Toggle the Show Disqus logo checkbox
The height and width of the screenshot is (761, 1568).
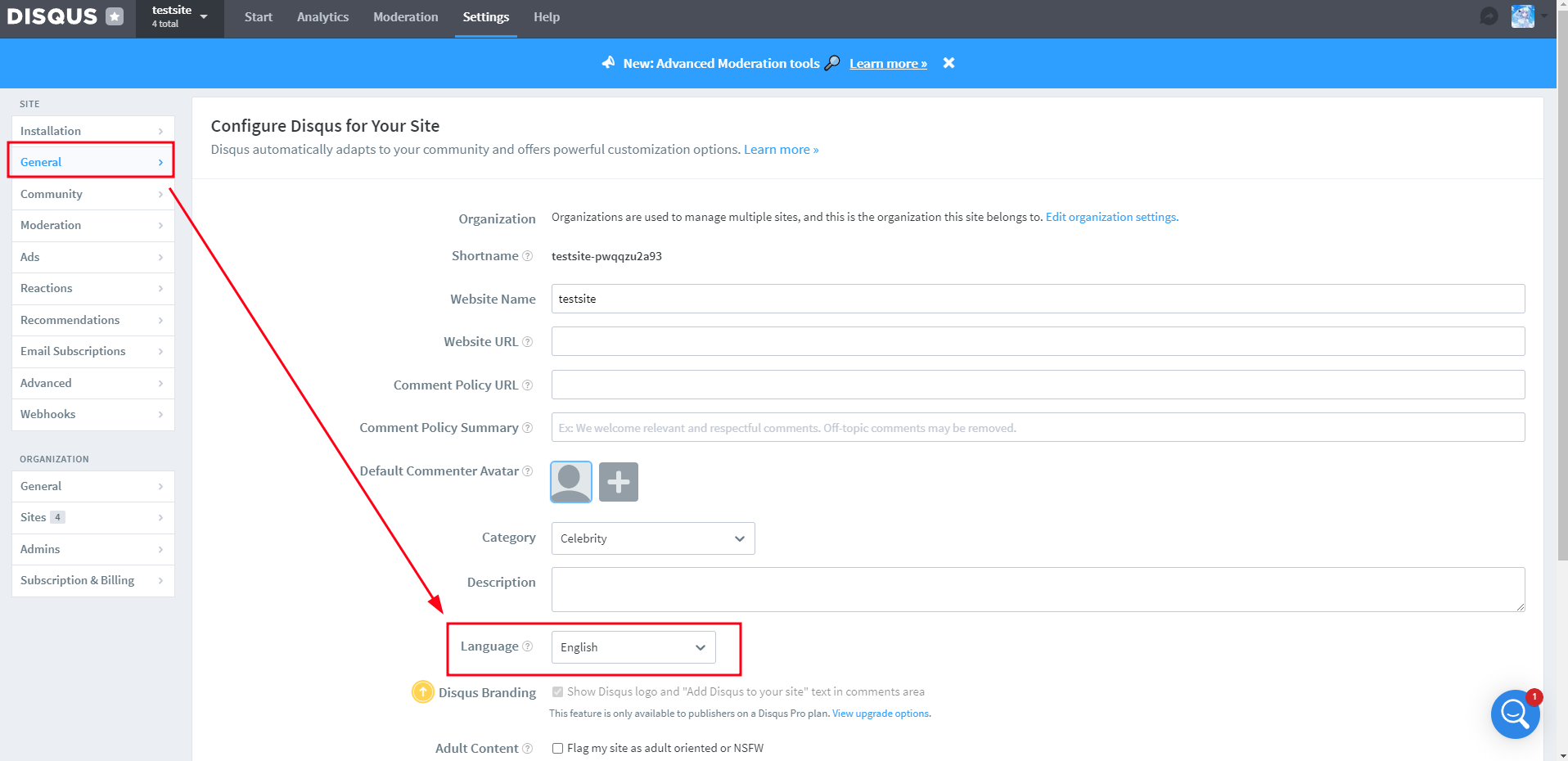(x=557, y=691)
